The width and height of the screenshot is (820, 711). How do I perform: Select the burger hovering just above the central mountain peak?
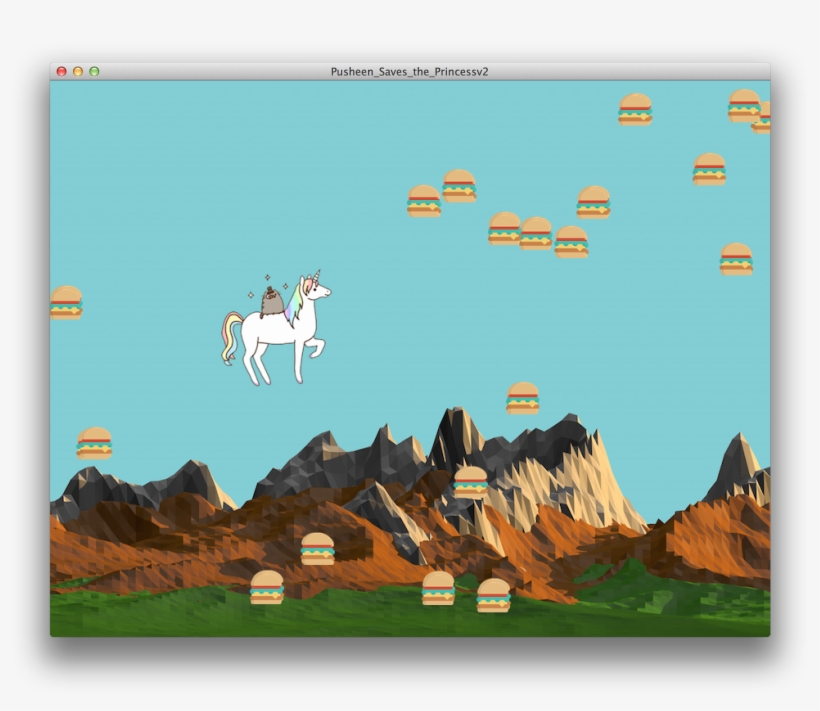522,398
